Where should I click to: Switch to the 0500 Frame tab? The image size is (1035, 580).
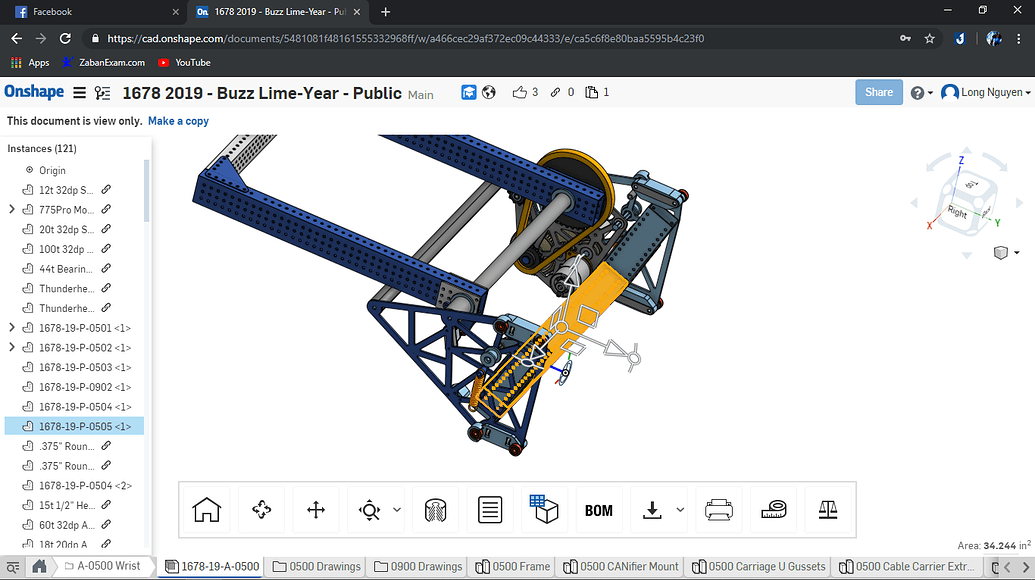tap(512, 567)
